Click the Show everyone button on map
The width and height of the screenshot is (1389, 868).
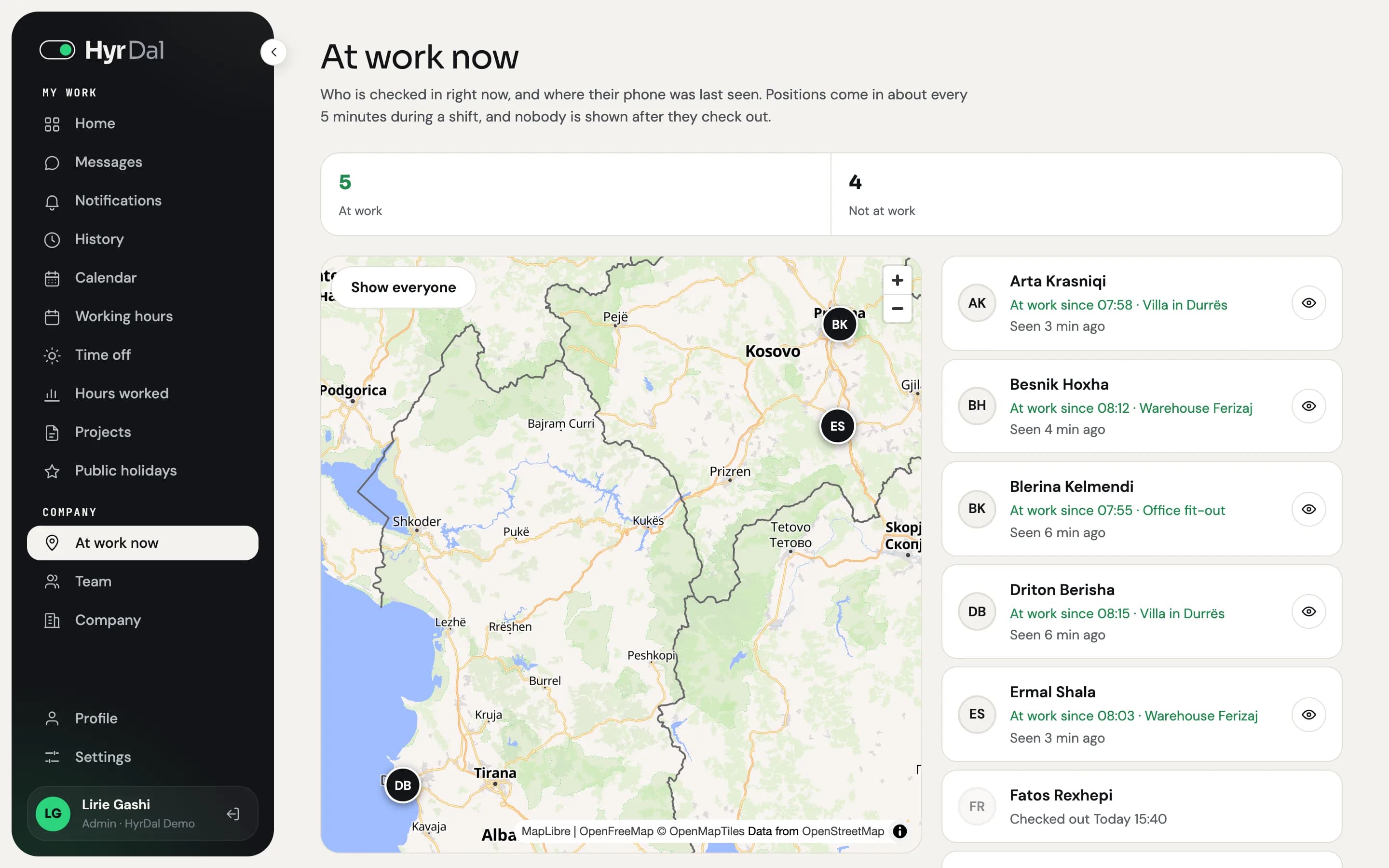click(x=404, y=287)
